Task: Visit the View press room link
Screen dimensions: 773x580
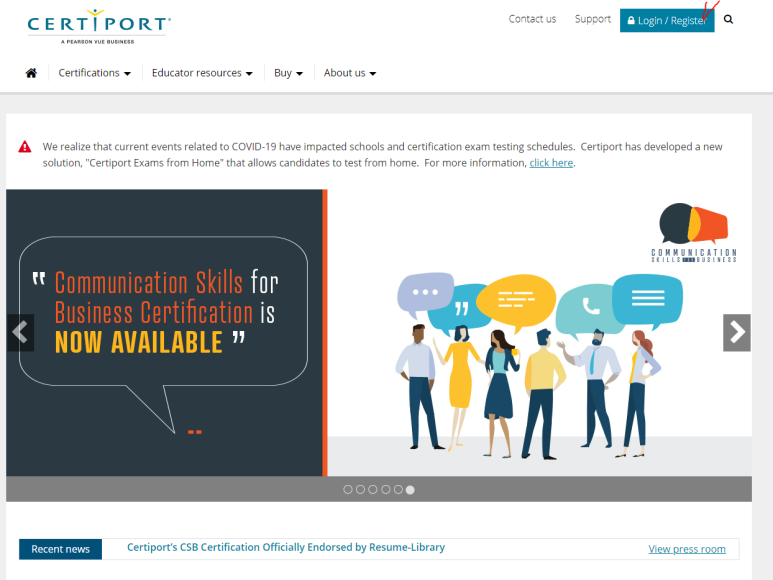Action: pyautogui.click(x=687, y=549)
